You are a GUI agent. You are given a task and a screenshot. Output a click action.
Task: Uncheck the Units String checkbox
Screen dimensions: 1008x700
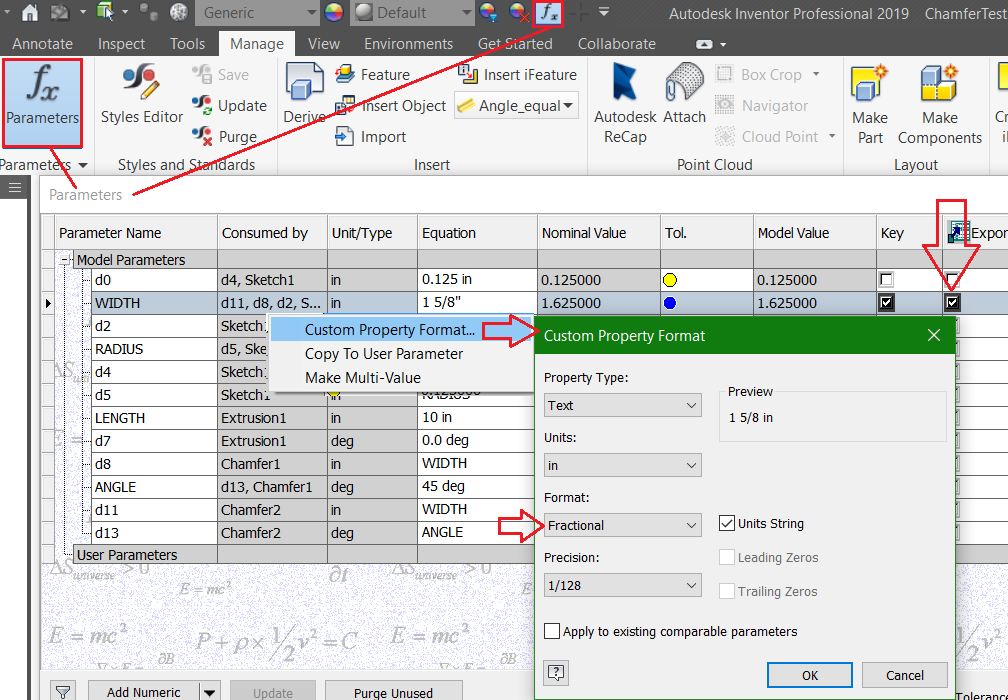click(x=726, y=523)
